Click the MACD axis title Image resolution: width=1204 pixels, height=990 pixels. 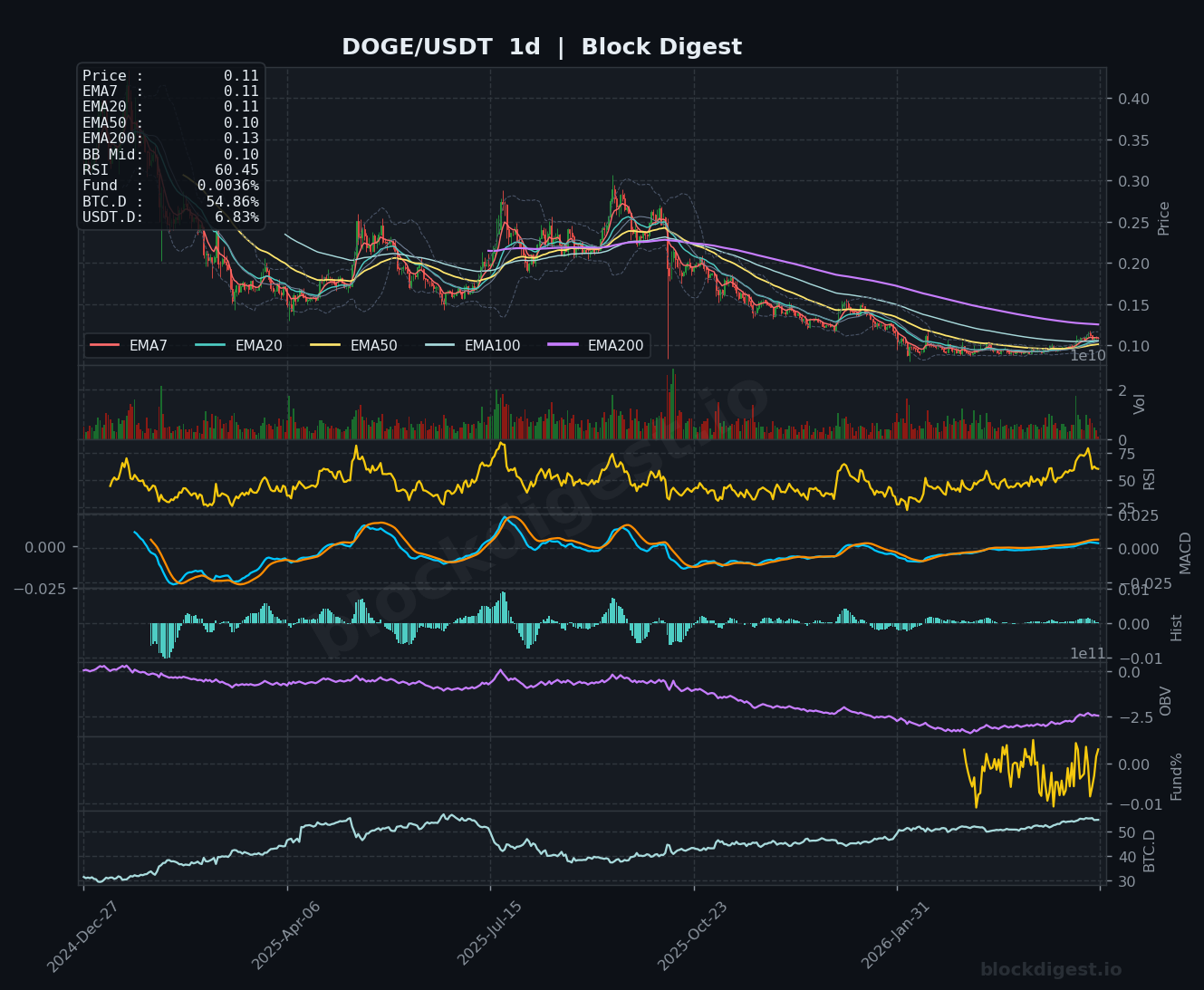tap(1186, 553)
